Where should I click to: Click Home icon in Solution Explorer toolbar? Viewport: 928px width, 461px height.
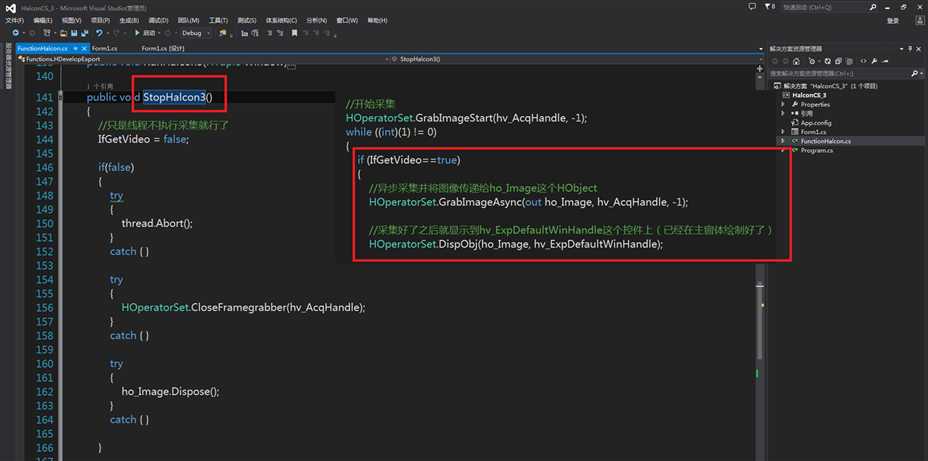pyautogui.click(x=797, y=61)
